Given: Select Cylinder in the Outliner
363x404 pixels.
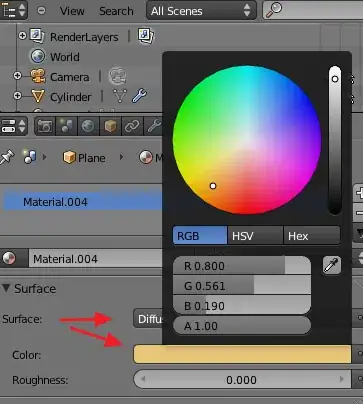Looking at the screenshot, I should (71, 97).
